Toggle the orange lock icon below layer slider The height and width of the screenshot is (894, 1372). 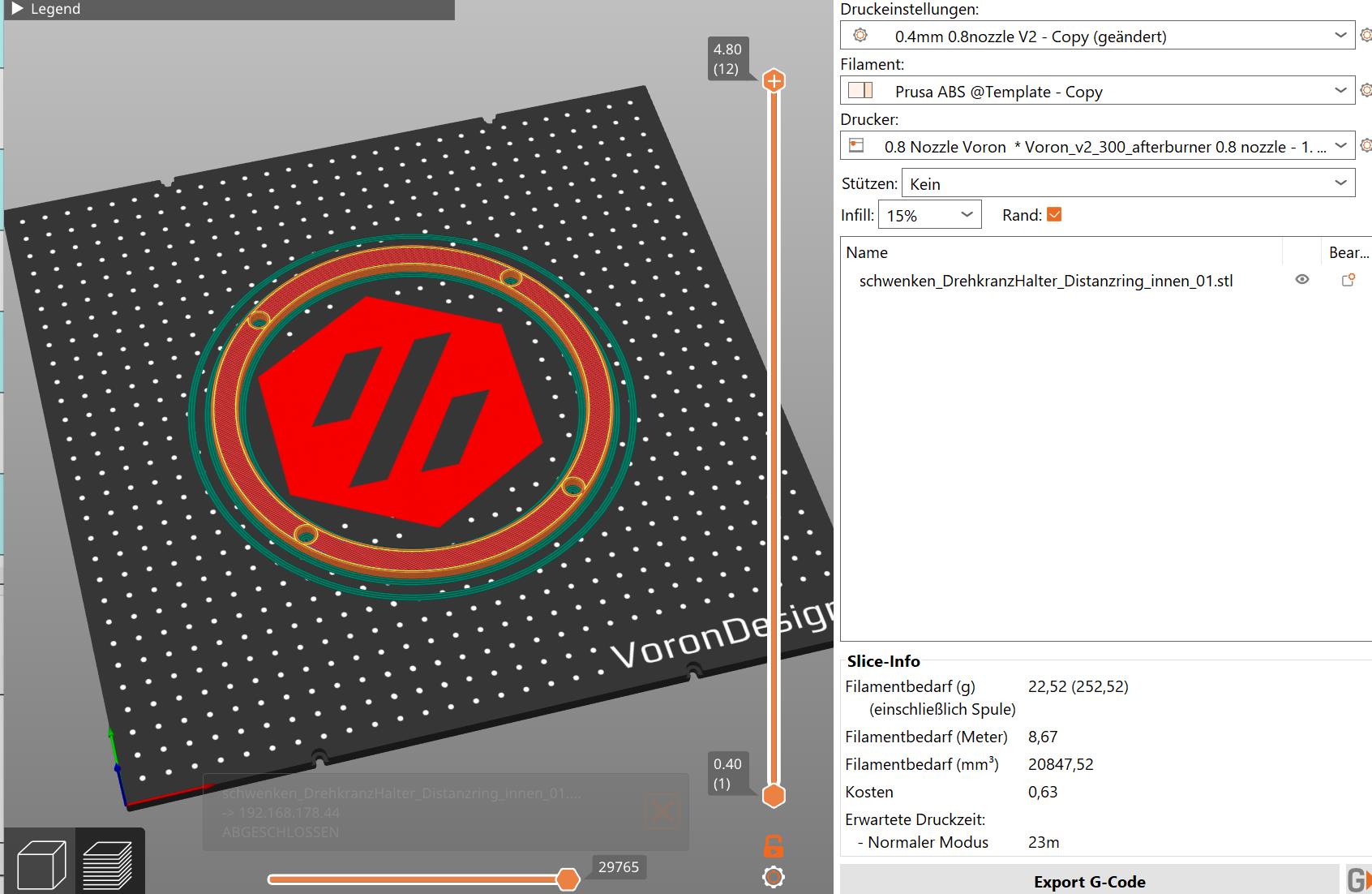[x=774, y=846]
